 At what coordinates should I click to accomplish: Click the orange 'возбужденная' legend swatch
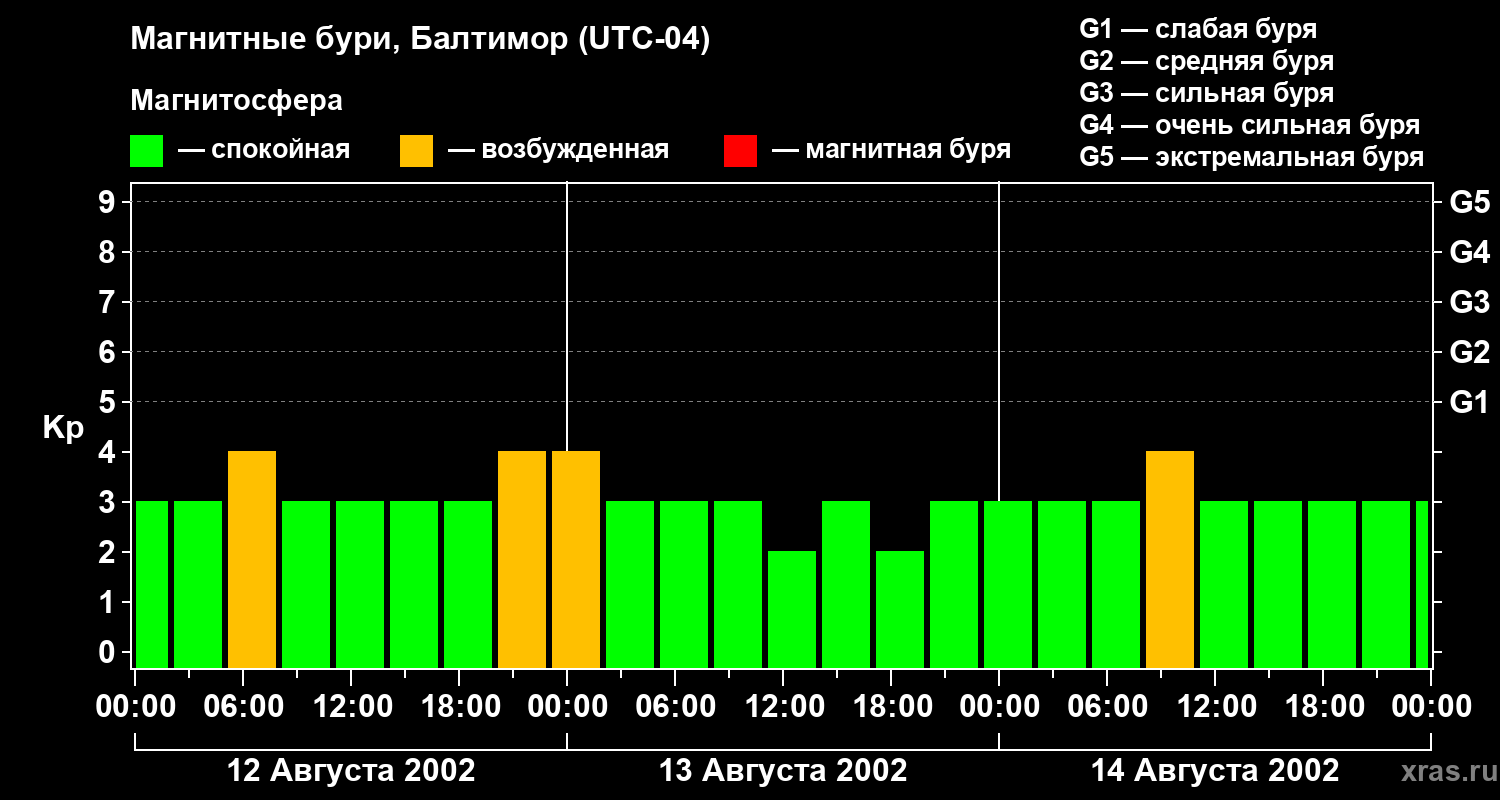click(x=416, y=151)
